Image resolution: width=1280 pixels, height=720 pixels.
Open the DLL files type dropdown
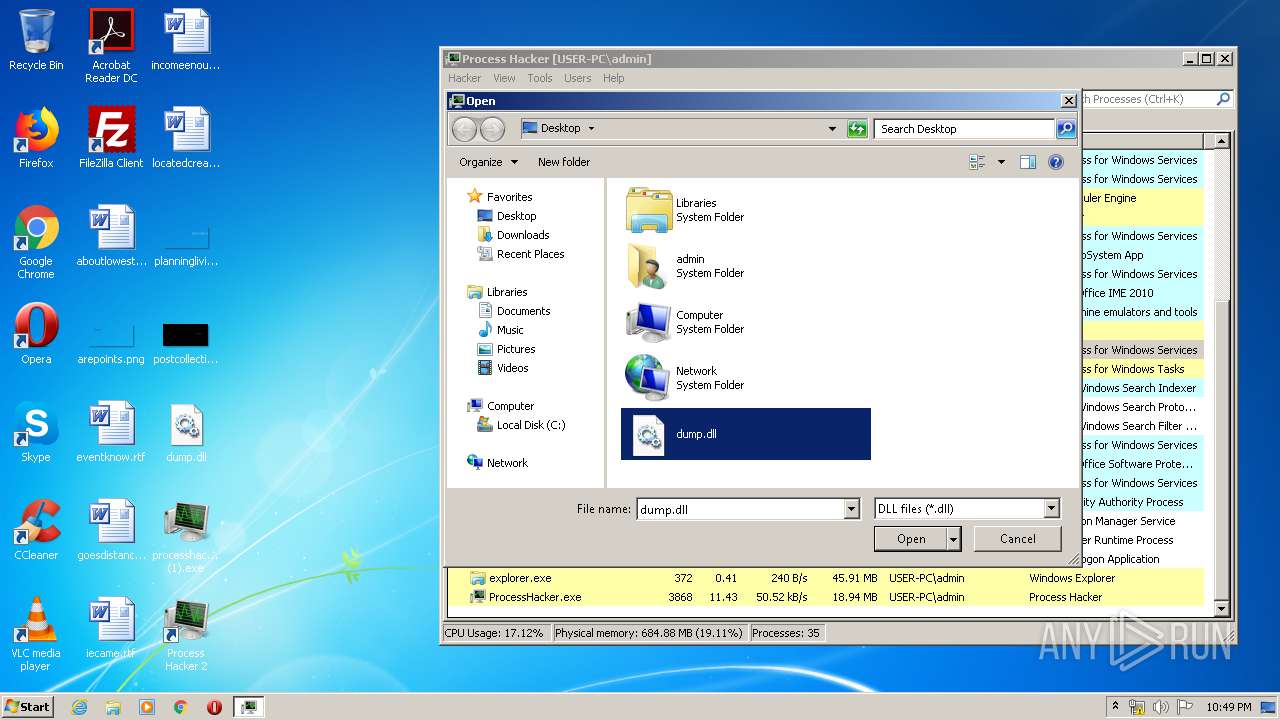coord(1051,509)
